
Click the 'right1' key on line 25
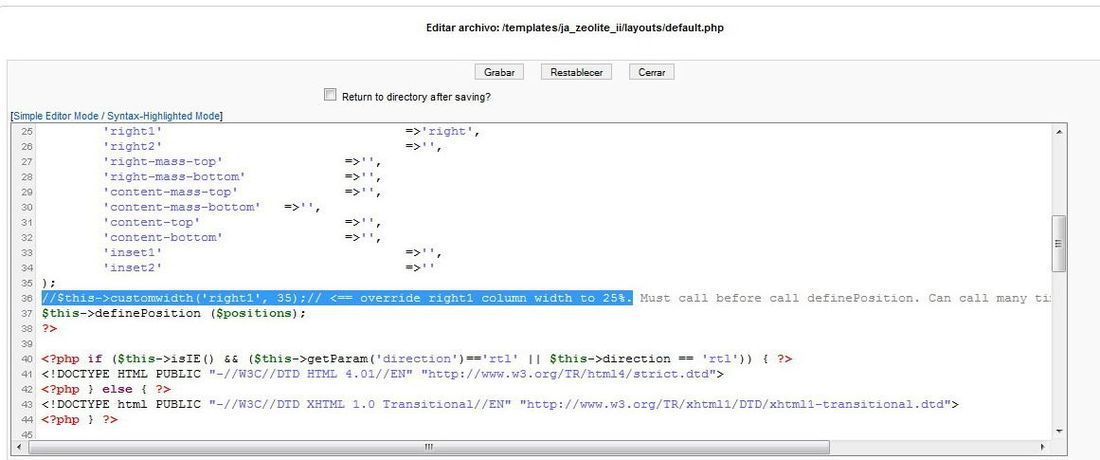click(133, 131)
